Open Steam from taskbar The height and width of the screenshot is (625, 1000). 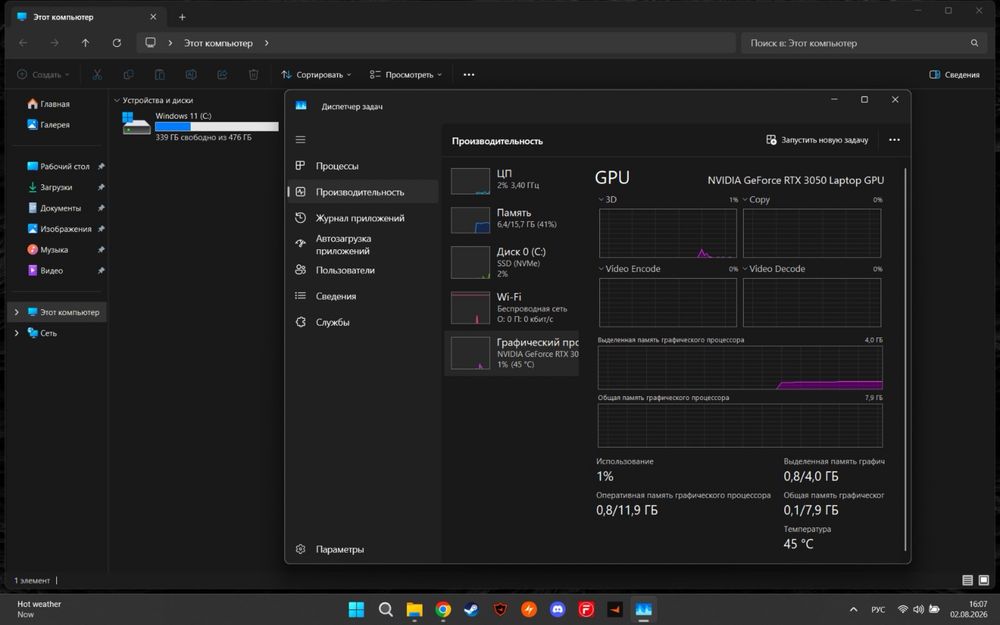471,610
